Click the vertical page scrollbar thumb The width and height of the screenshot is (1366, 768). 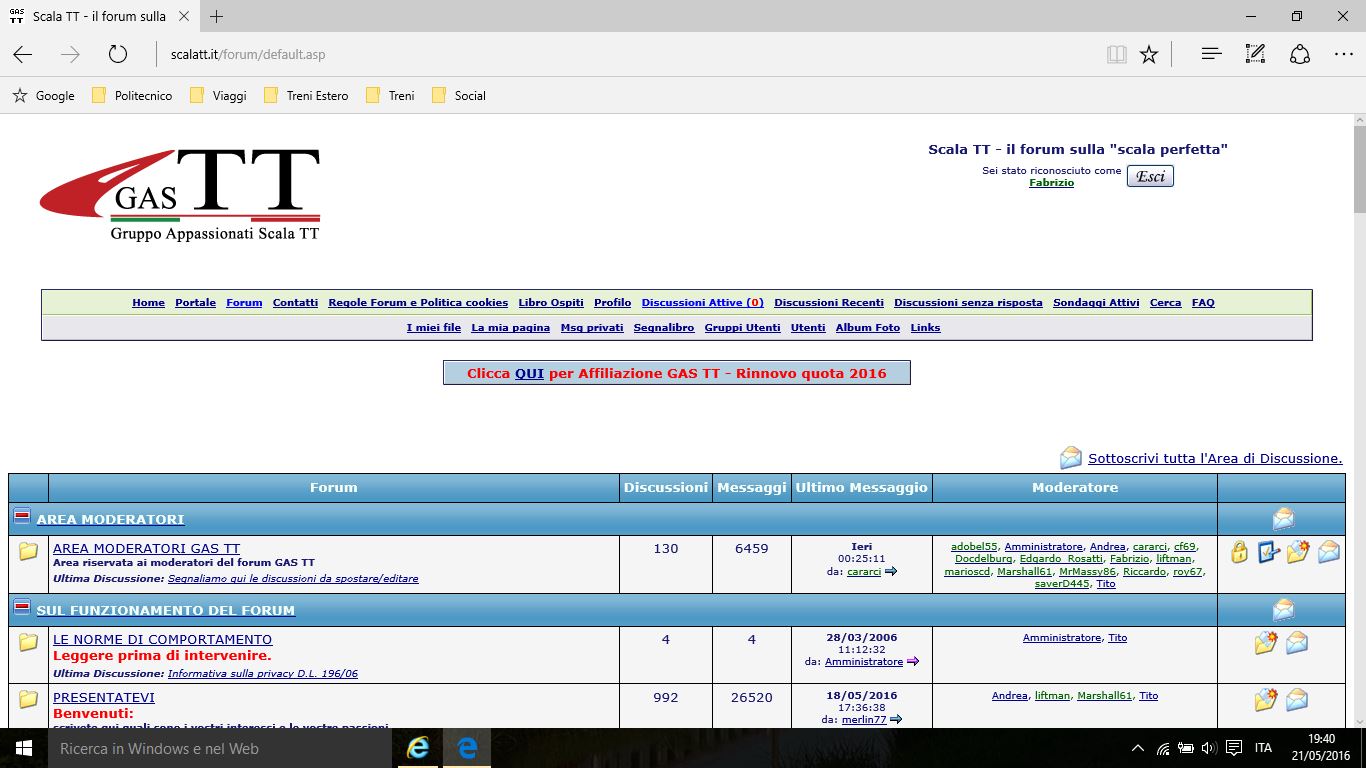(1359, 168)
